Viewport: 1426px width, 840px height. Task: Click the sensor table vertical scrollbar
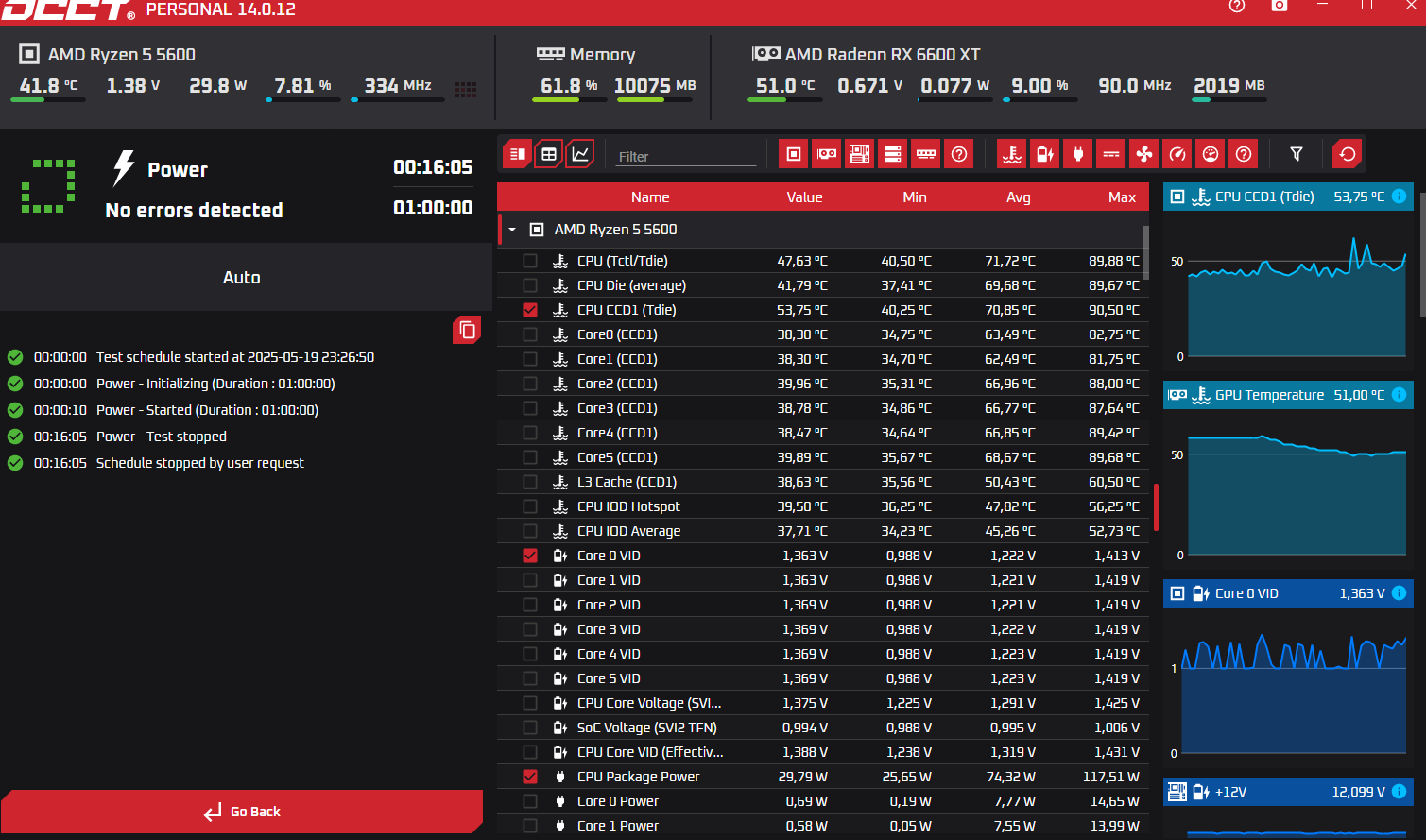[x=1145, y=253]
